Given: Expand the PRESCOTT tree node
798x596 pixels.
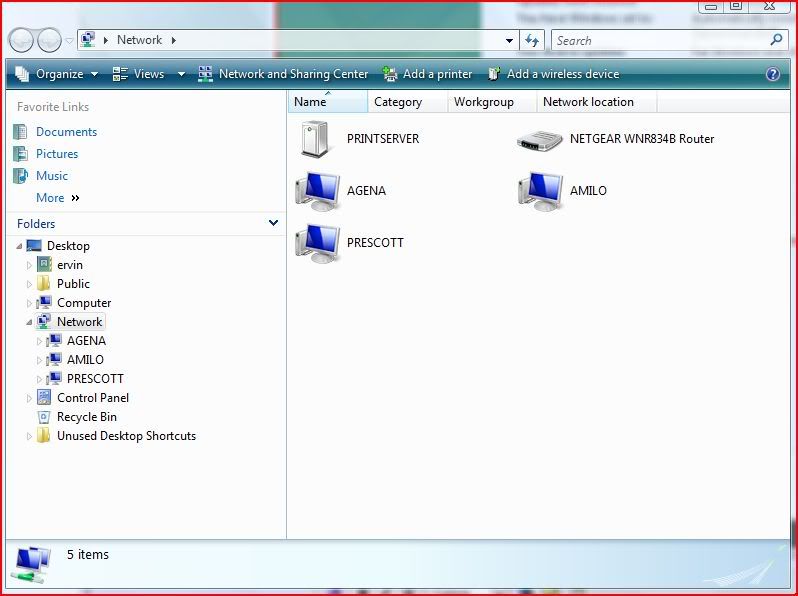Looking at the screenshot, I should point(39,379).
